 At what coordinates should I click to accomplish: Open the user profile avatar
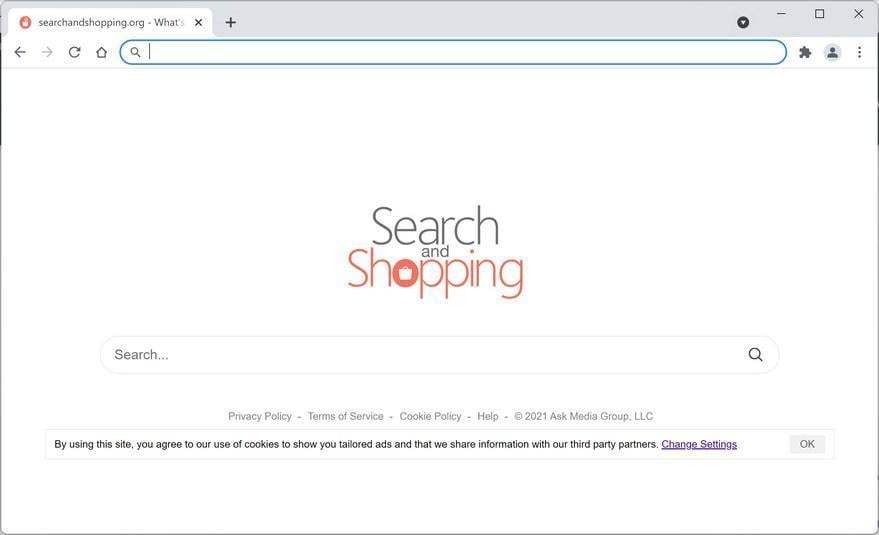coord(832,52)
